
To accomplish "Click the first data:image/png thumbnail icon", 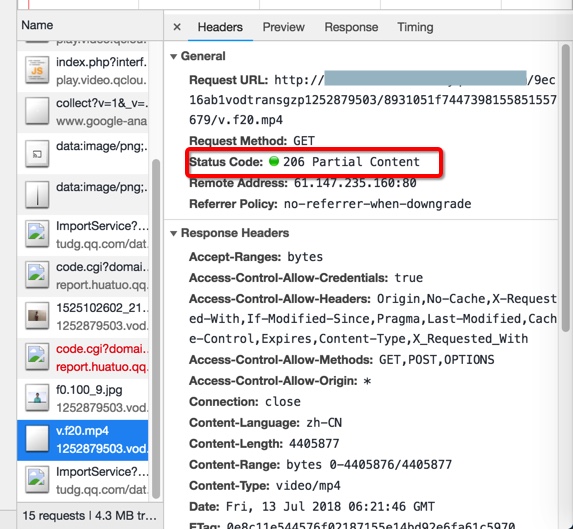I will (x=37, y=154).
